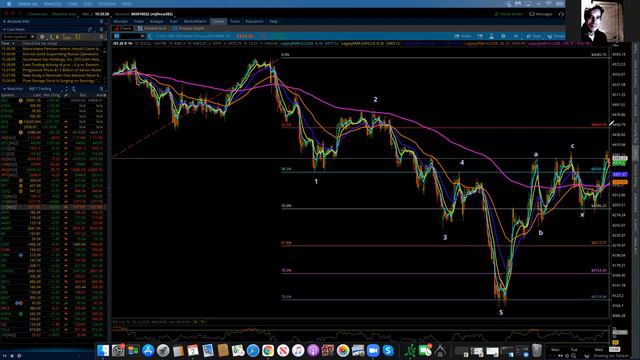Open the chart settings gear icon
The image size is (640, 360).
[x=503, y=36]
